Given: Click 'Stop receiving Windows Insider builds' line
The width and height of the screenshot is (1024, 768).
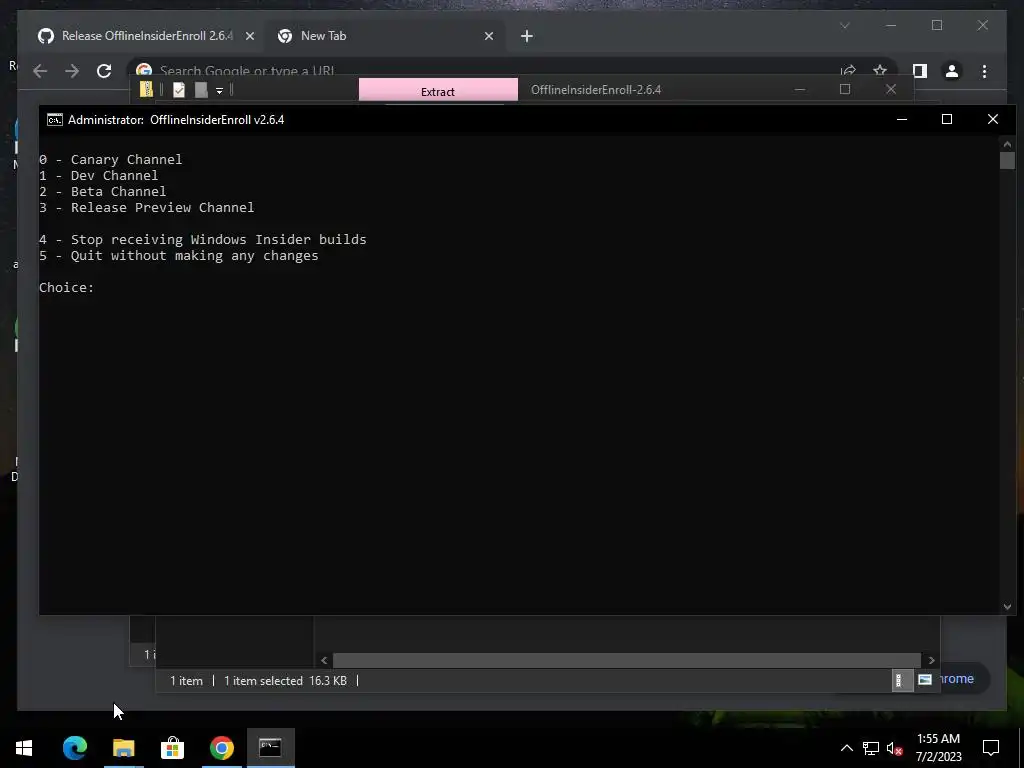Looking at the screenshot, I should click(202, 240).
